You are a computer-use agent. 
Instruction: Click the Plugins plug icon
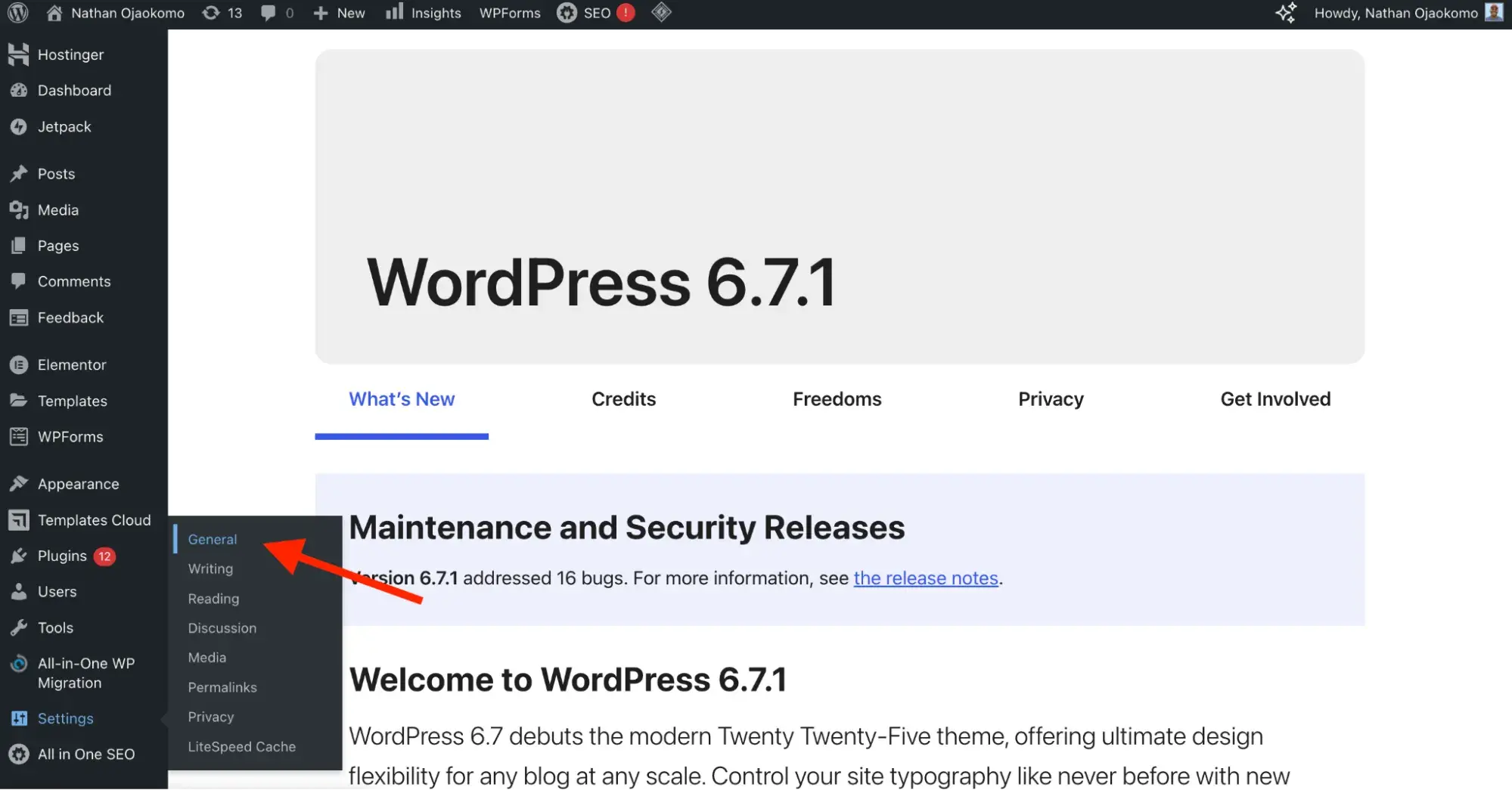click(19, 556)
